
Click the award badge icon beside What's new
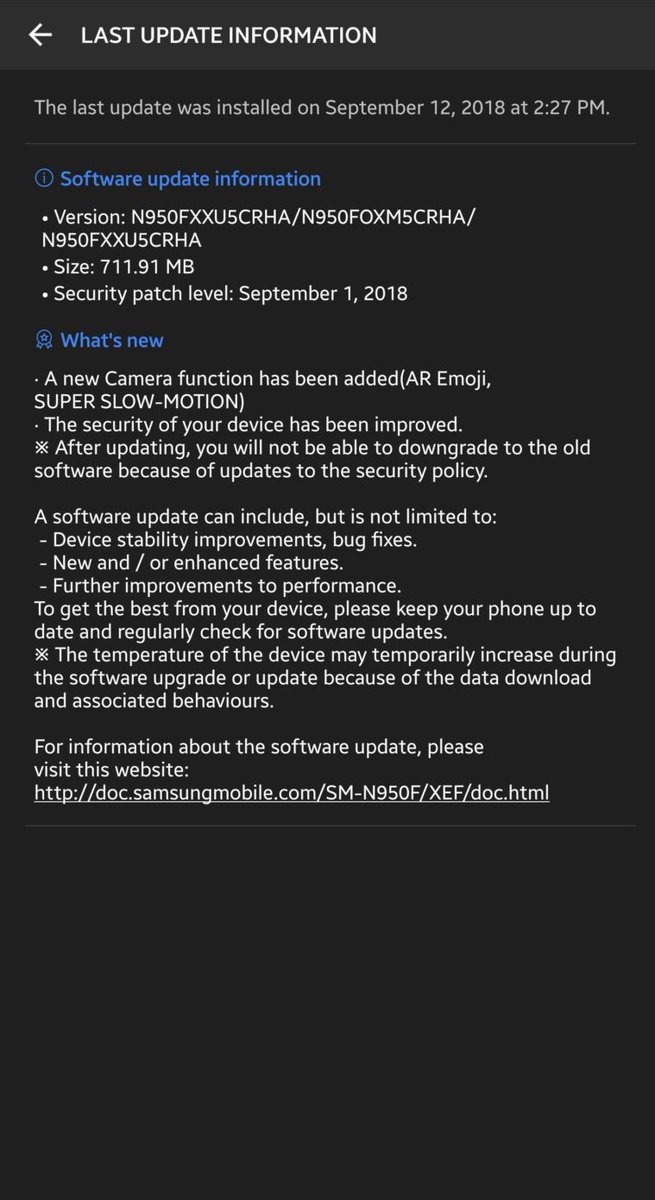(43, 341)
